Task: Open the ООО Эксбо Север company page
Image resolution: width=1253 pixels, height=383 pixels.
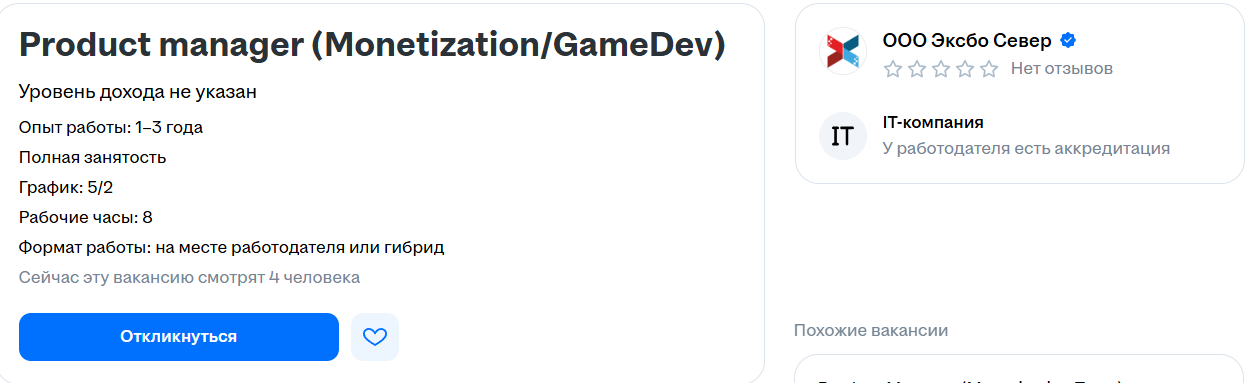Action: point(967,41)
